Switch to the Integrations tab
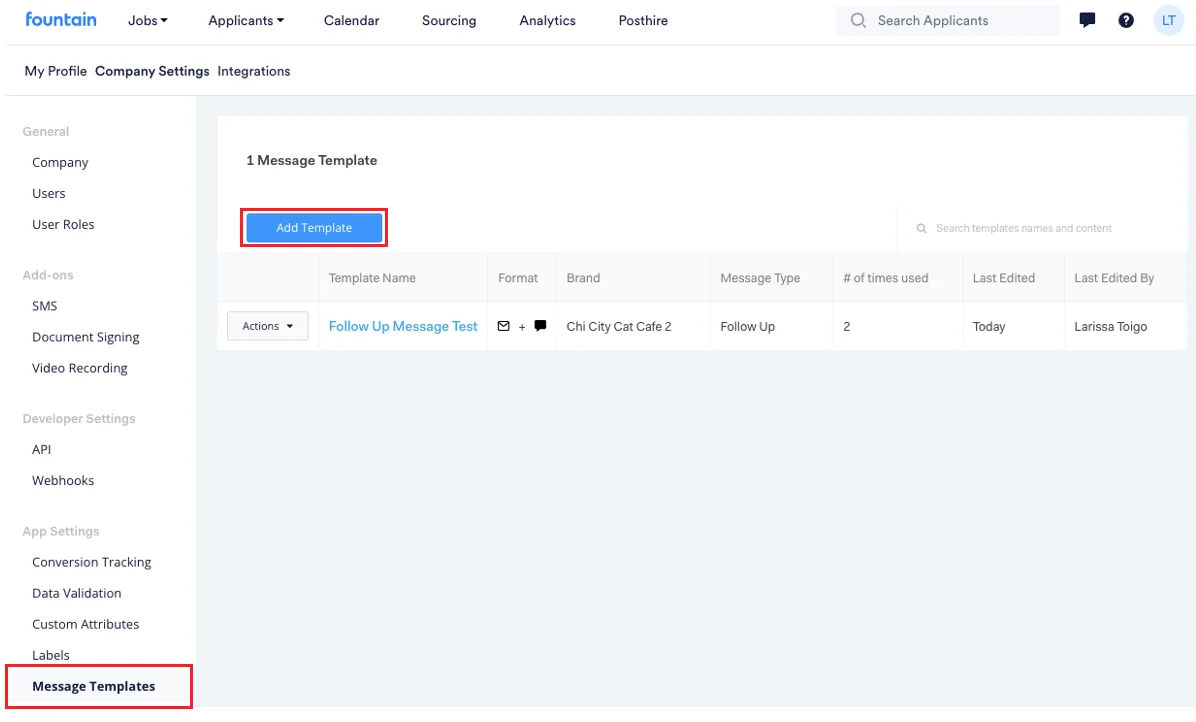1196x722 pixels. [x=254, y=71]
